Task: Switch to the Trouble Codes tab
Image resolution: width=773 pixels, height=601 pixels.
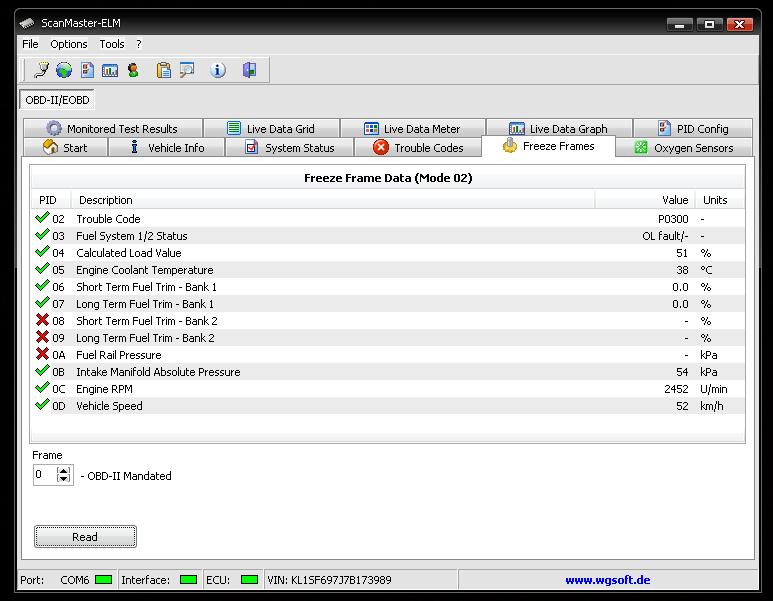Action: (418, 148)
